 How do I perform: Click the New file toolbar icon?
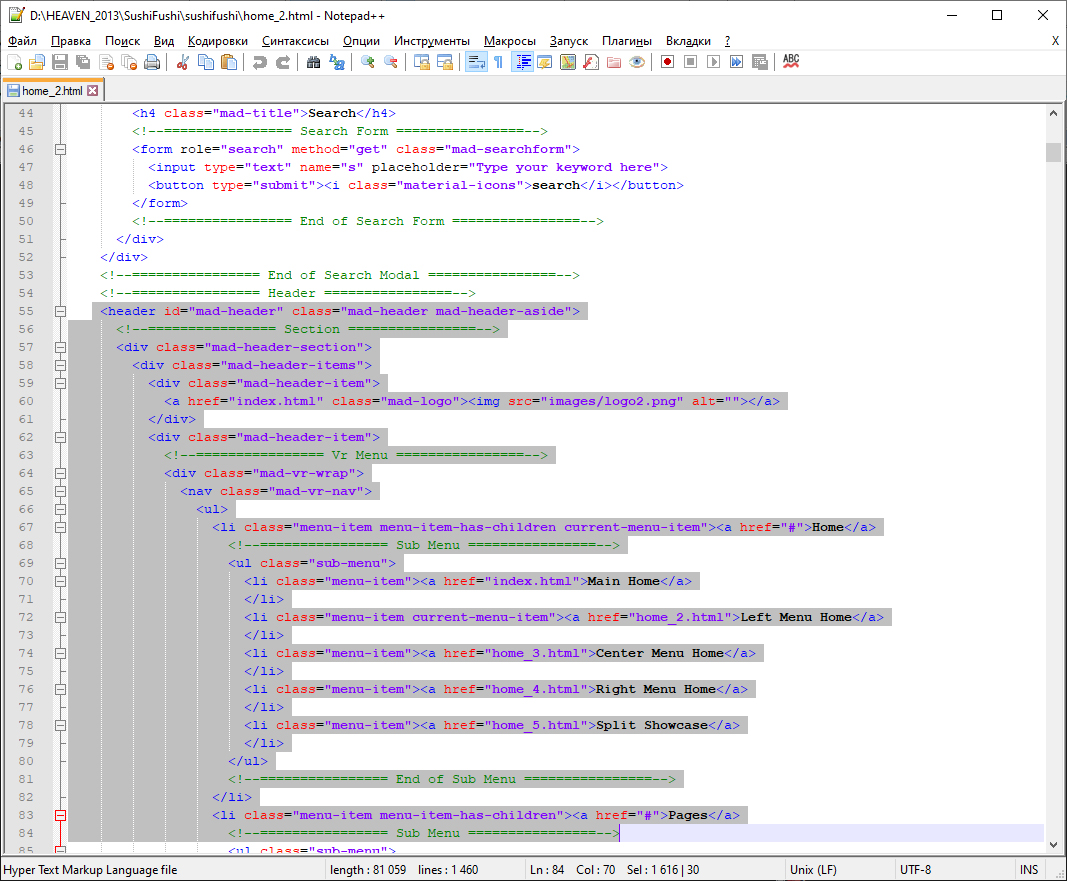[14, 62]
